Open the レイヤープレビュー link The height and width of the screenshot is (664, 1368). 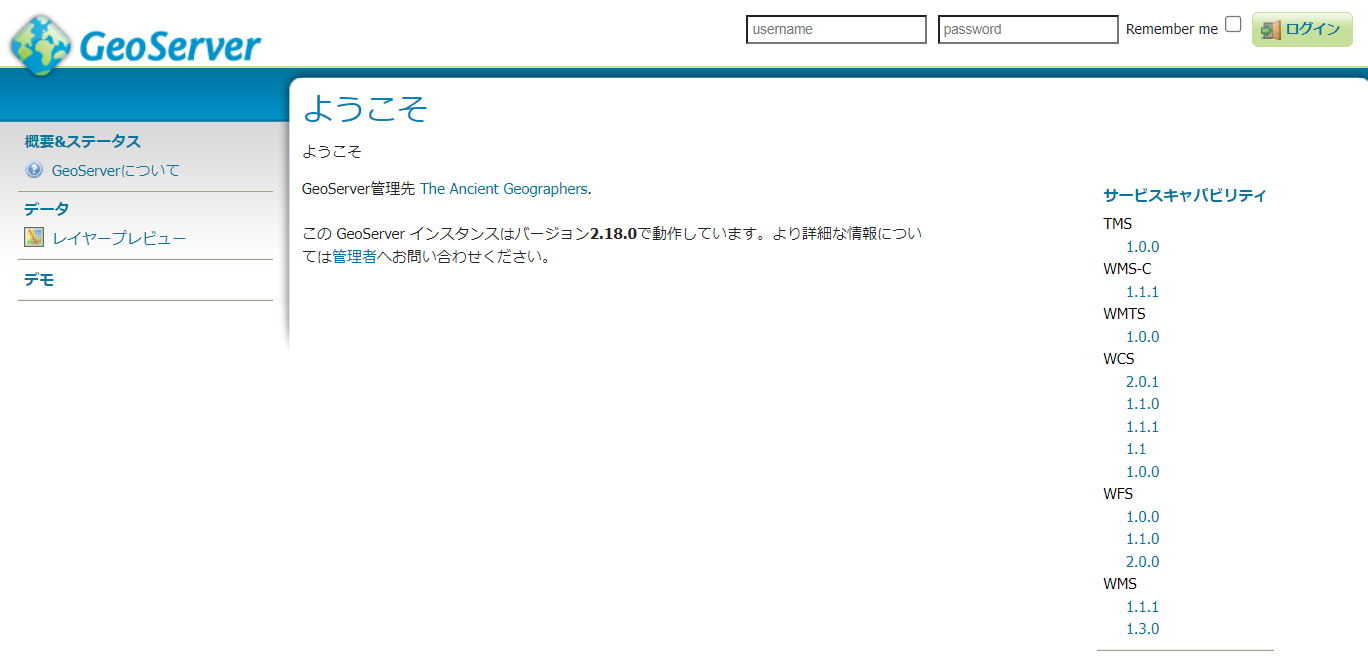tap(119, 239)
